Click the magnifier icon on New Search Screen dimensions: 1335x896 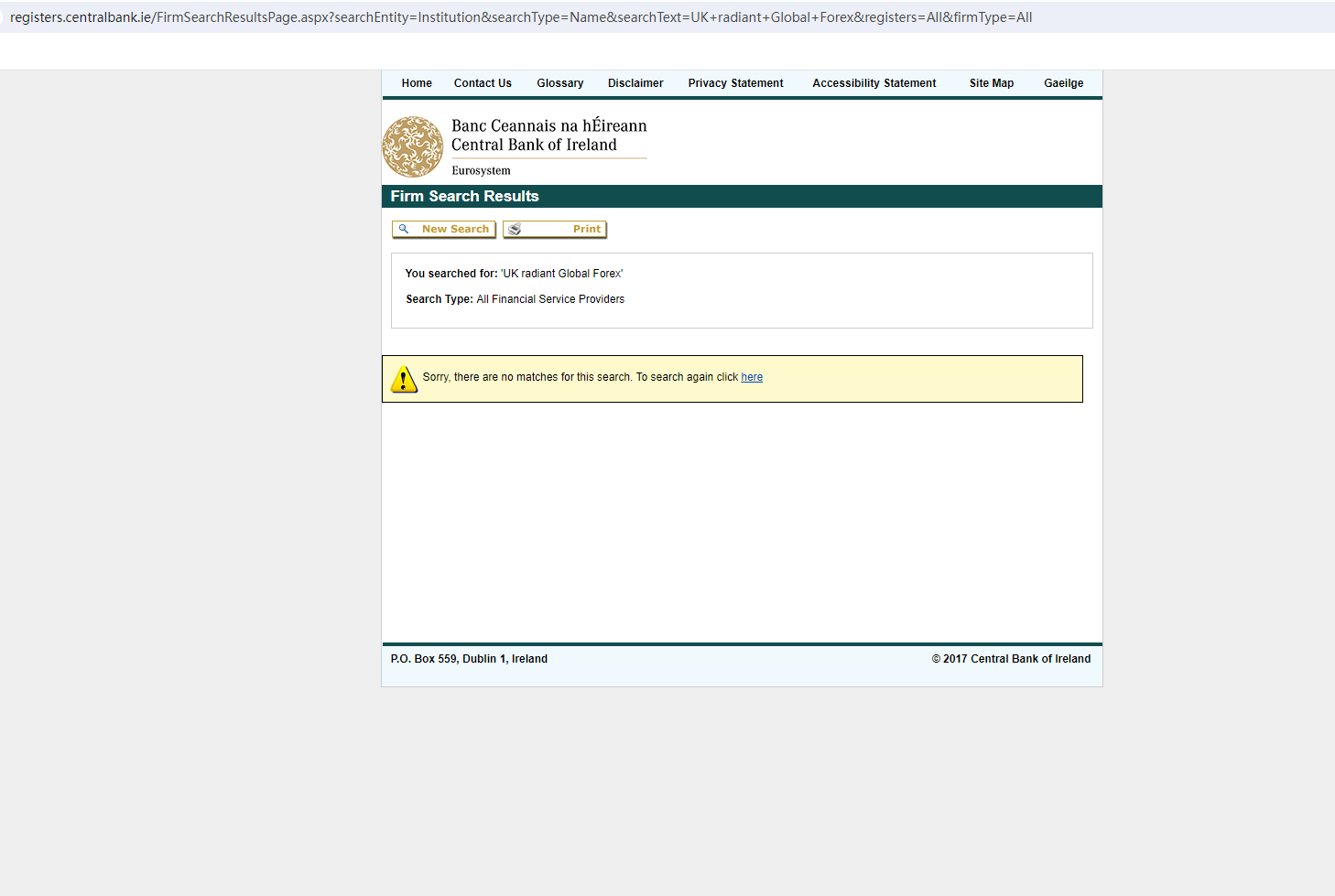[404, 229]
